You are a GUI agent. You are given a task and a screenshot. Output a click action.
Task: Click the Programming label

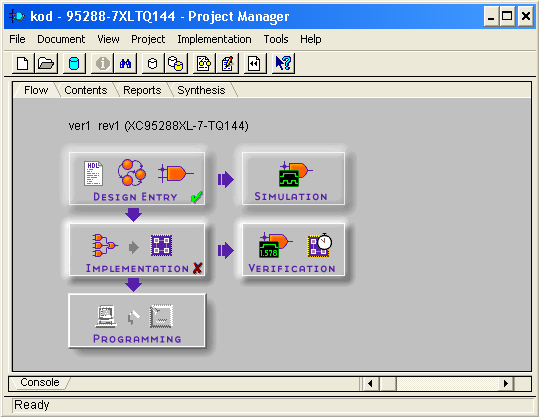click(x=137, y=339)
